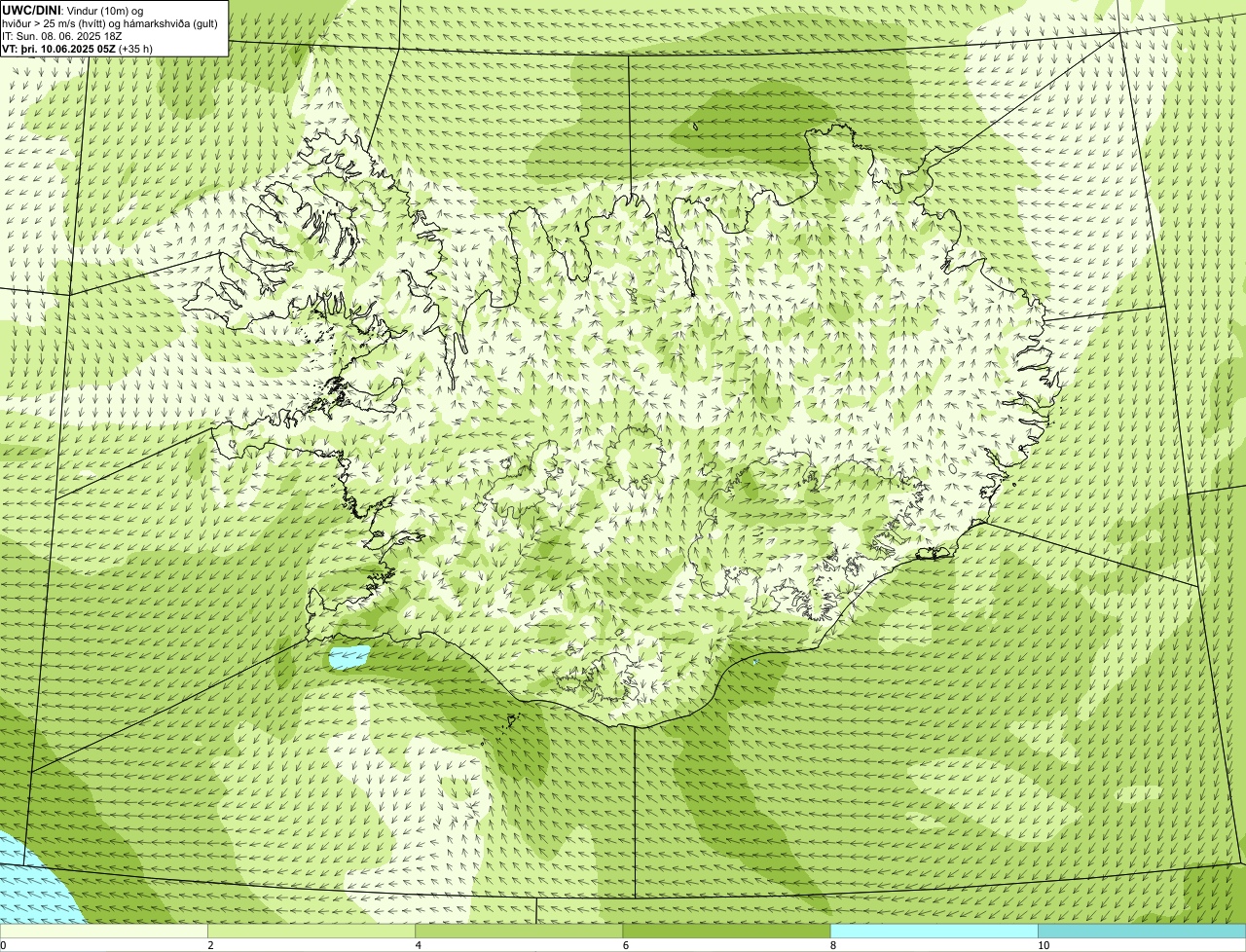Click the 'UWC/DINI: Vindur (10m) og' title line

coord(73,10)
